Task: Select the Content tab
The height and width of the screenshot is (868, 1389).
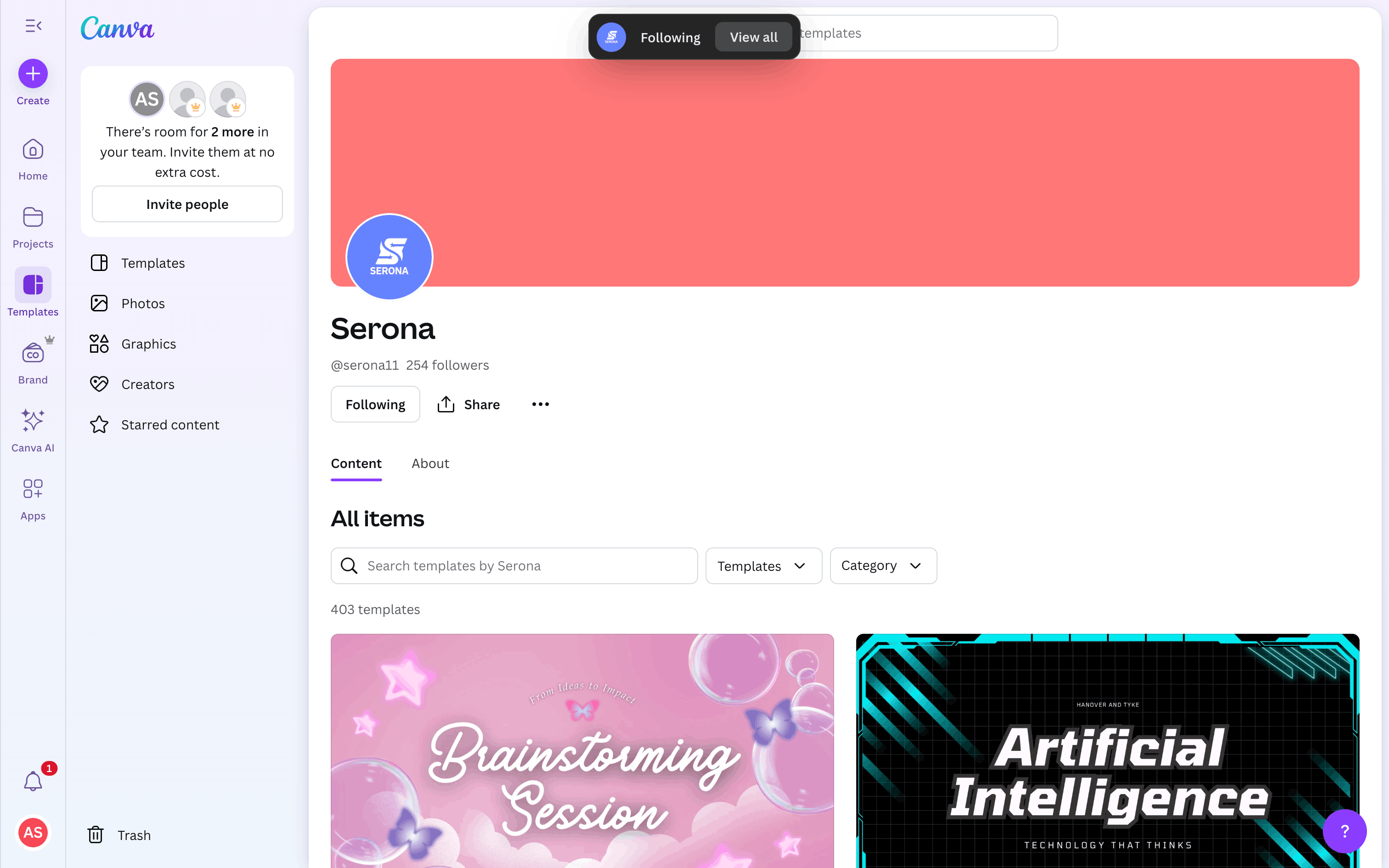Action: (x=356, y=463)
